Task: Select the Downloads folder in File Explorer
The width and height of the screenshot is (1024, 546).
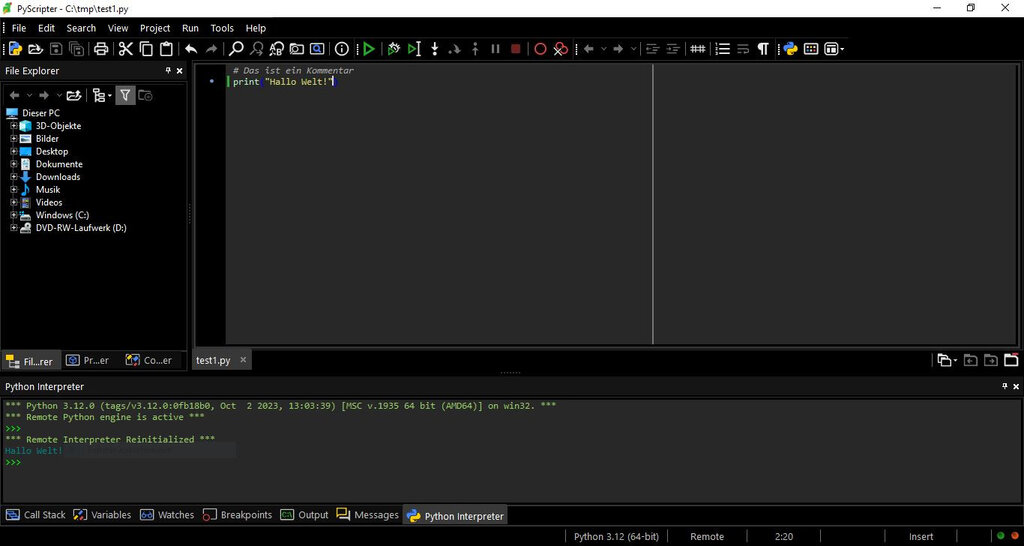Action: point(57,177)
